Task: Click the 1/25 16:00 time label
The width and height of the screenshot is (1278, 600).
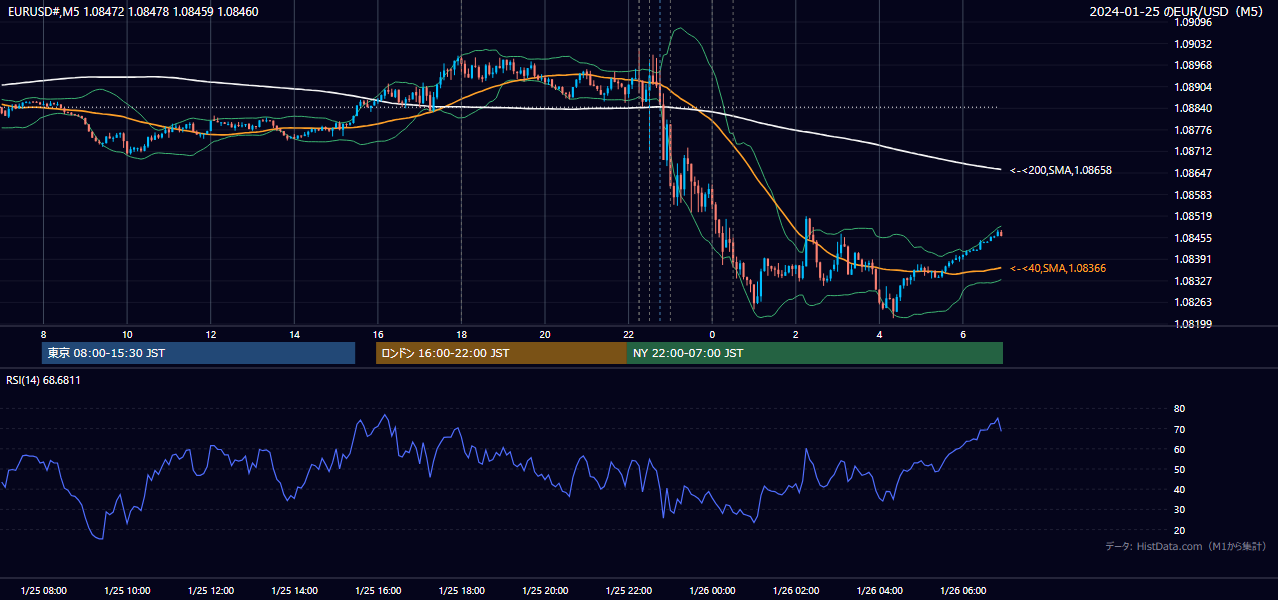Action: 378,591
